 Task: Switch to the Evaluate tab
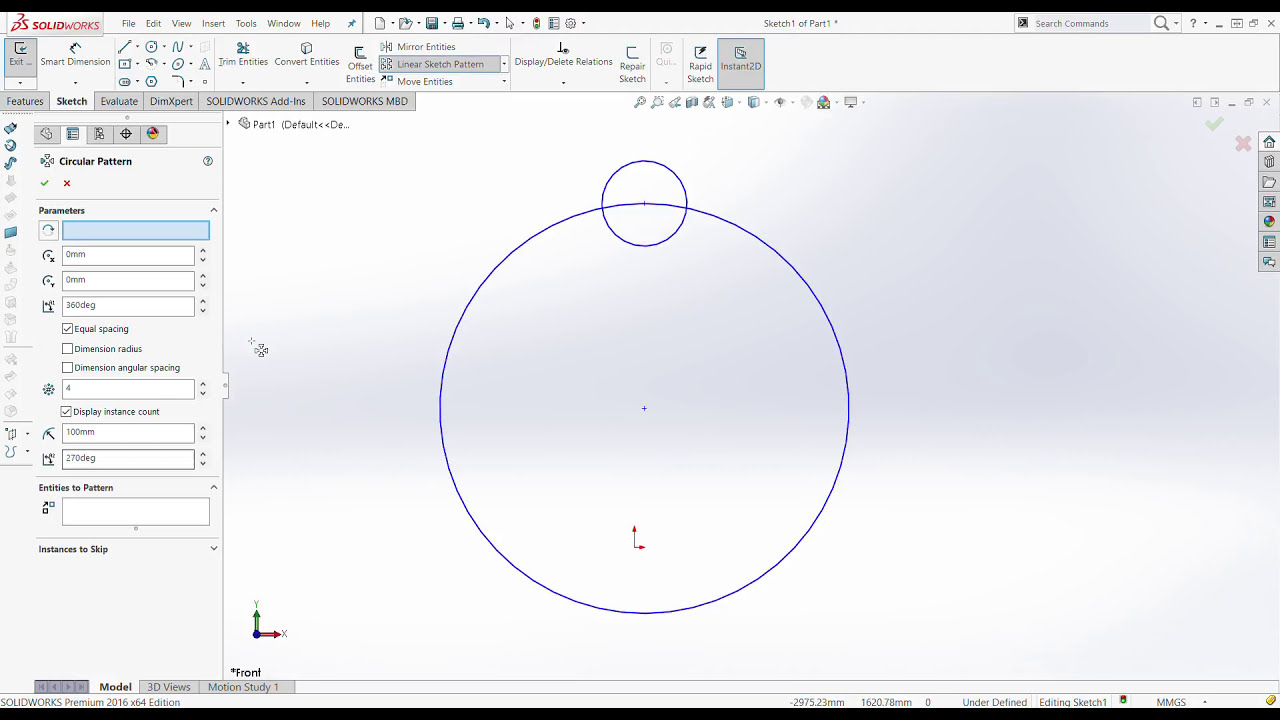119,101
